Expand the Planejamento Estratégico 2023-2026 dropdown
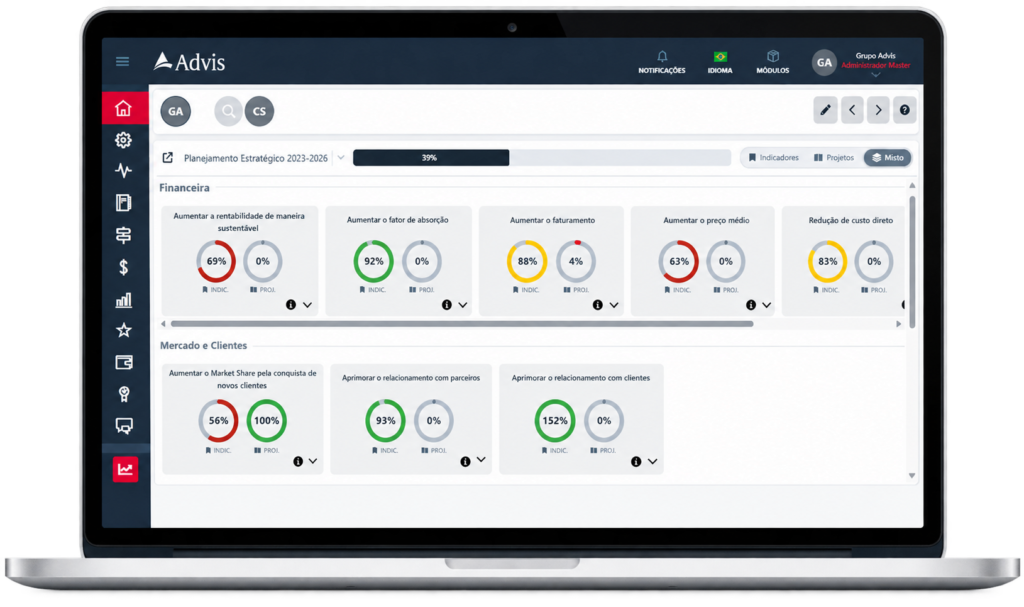Viewport: 1024px width, 607px height. coord(341,157)
